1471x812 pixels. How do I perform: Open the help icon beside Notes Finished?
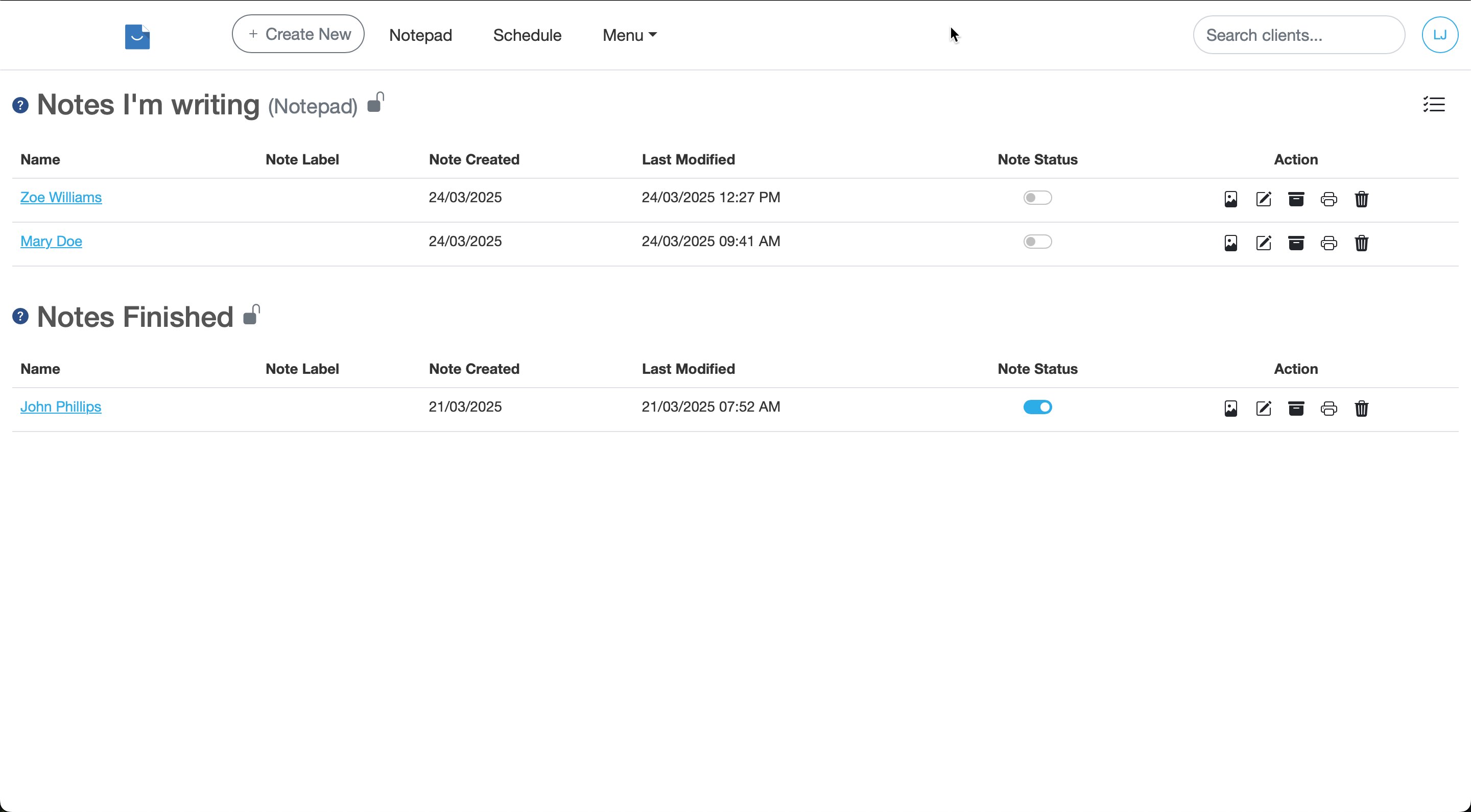coord(20,316)
